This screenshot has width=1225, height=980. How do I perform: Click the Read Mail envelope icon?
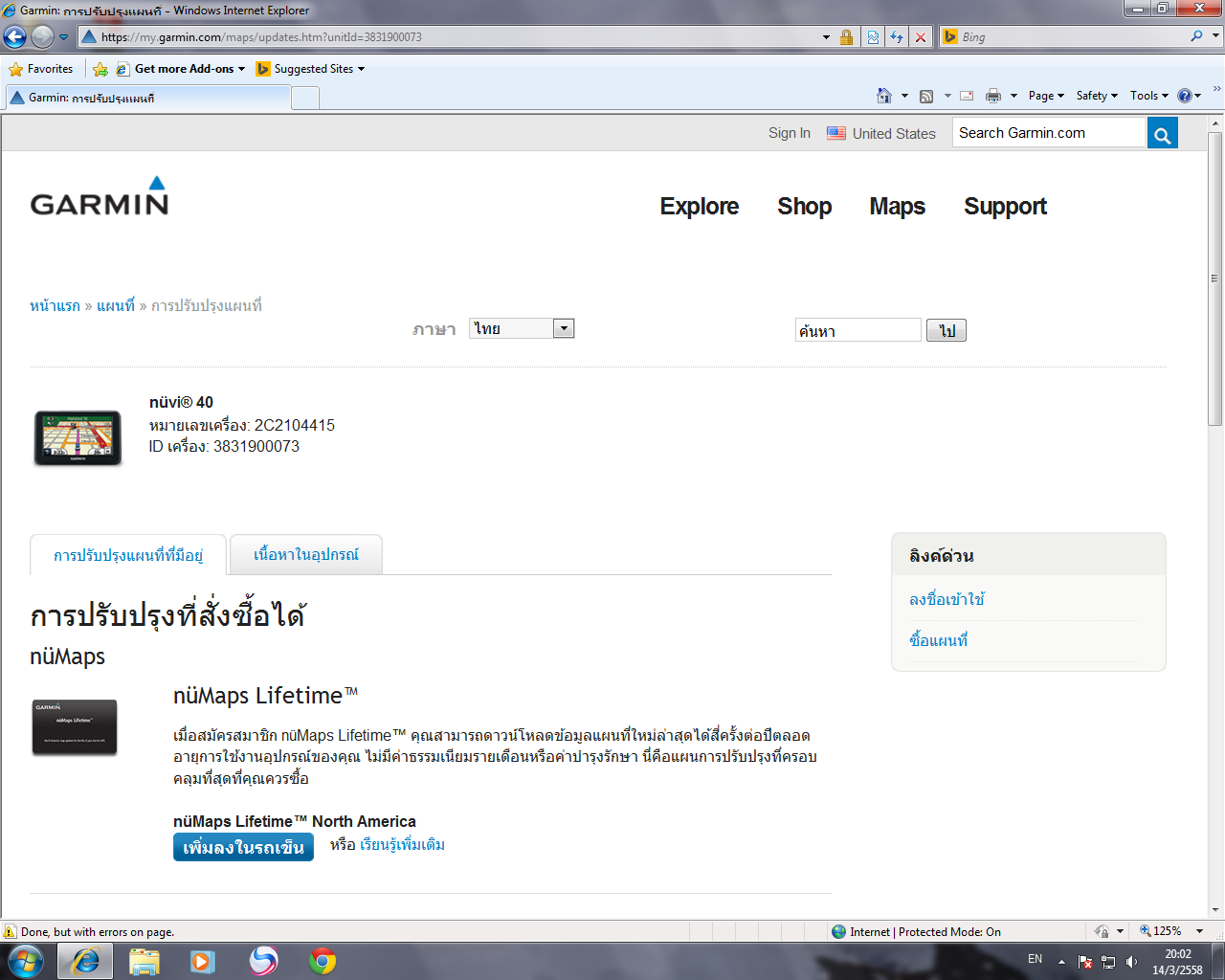coord(967,96)
